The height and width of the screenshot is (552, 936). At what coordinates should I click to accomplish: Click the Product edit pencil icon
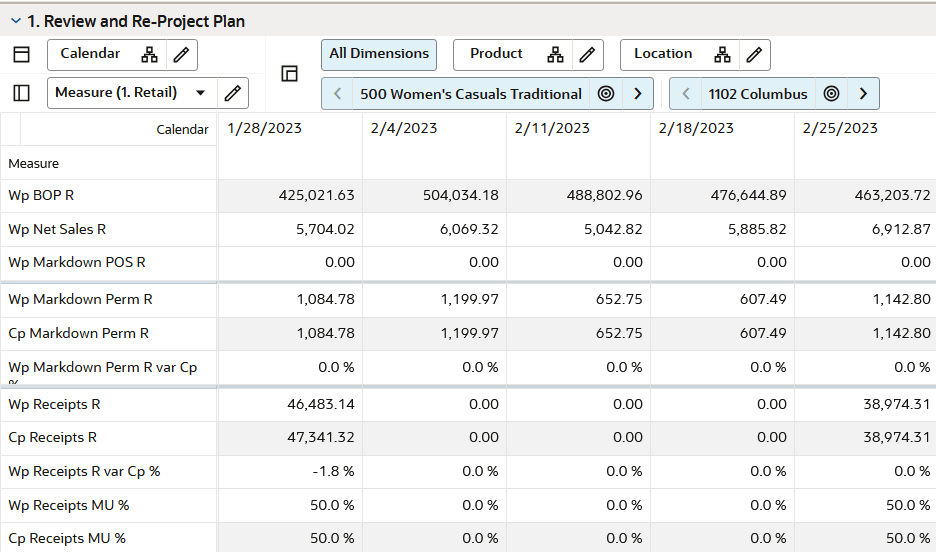coord(587,54)
